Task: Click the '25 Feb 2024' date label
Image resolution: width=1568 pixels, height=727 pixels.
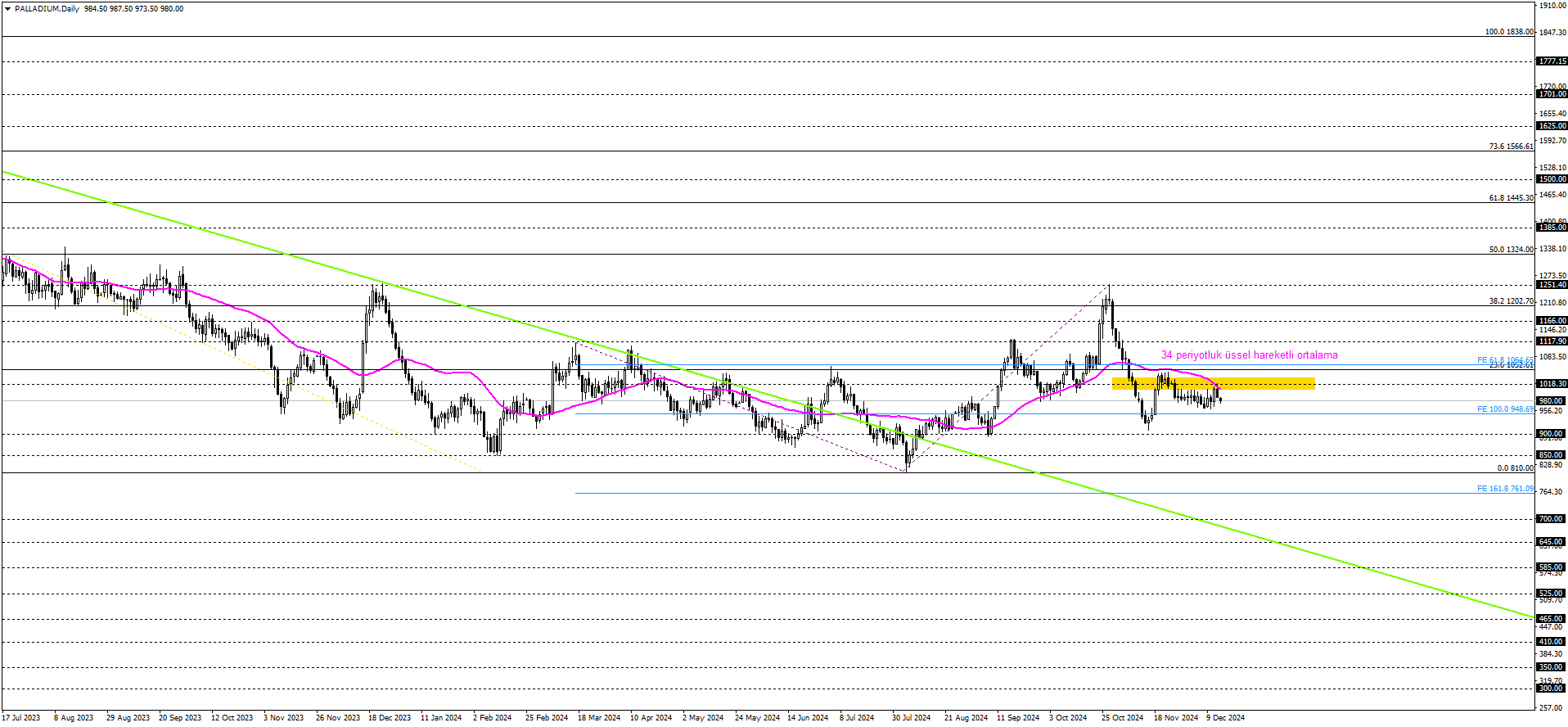Action: 547,718
